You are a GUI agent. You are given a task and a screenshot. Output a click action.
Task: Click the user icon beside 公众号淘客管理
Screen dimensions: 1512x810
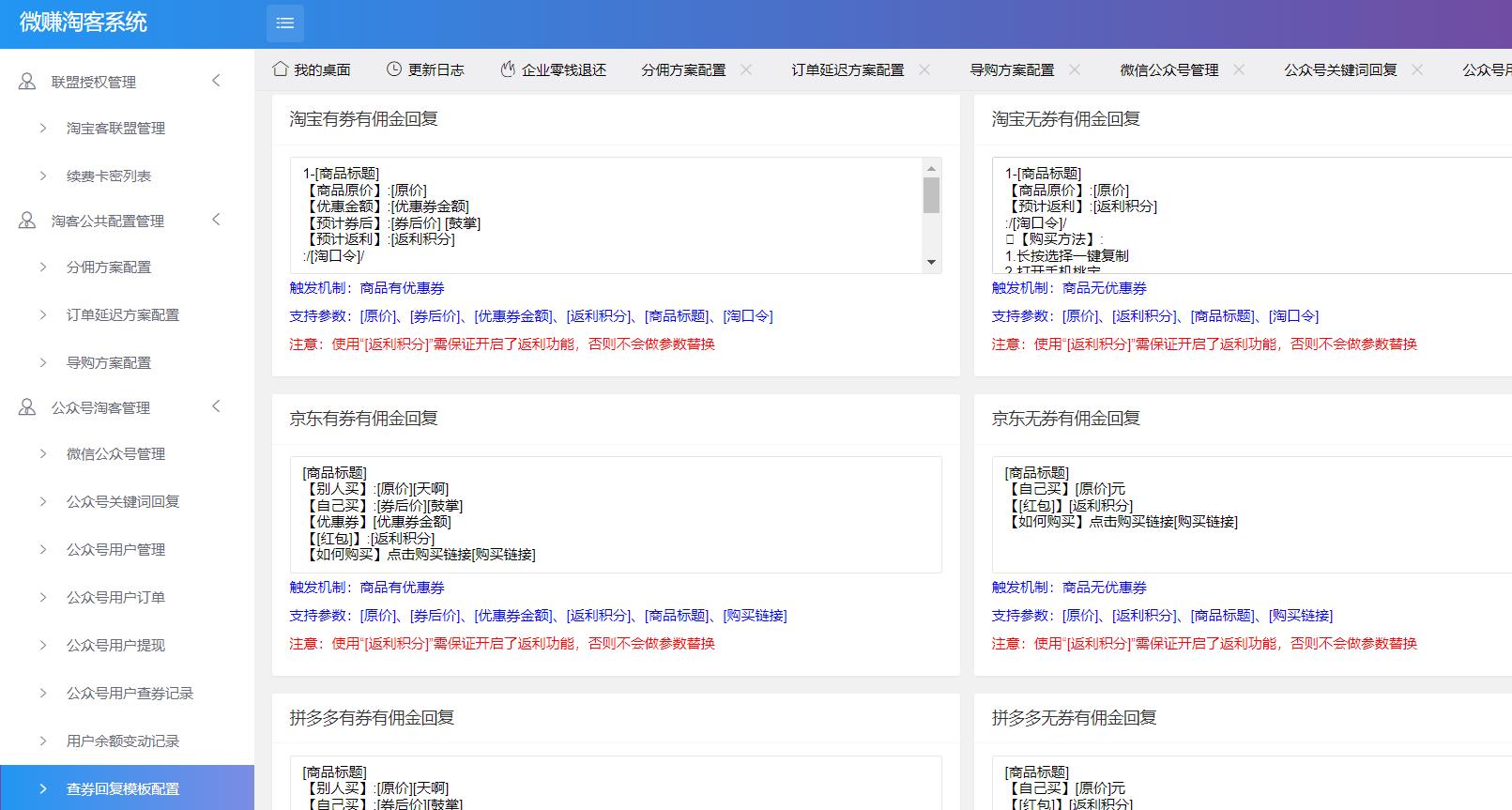pyautogui.click(x=27, y=407)
